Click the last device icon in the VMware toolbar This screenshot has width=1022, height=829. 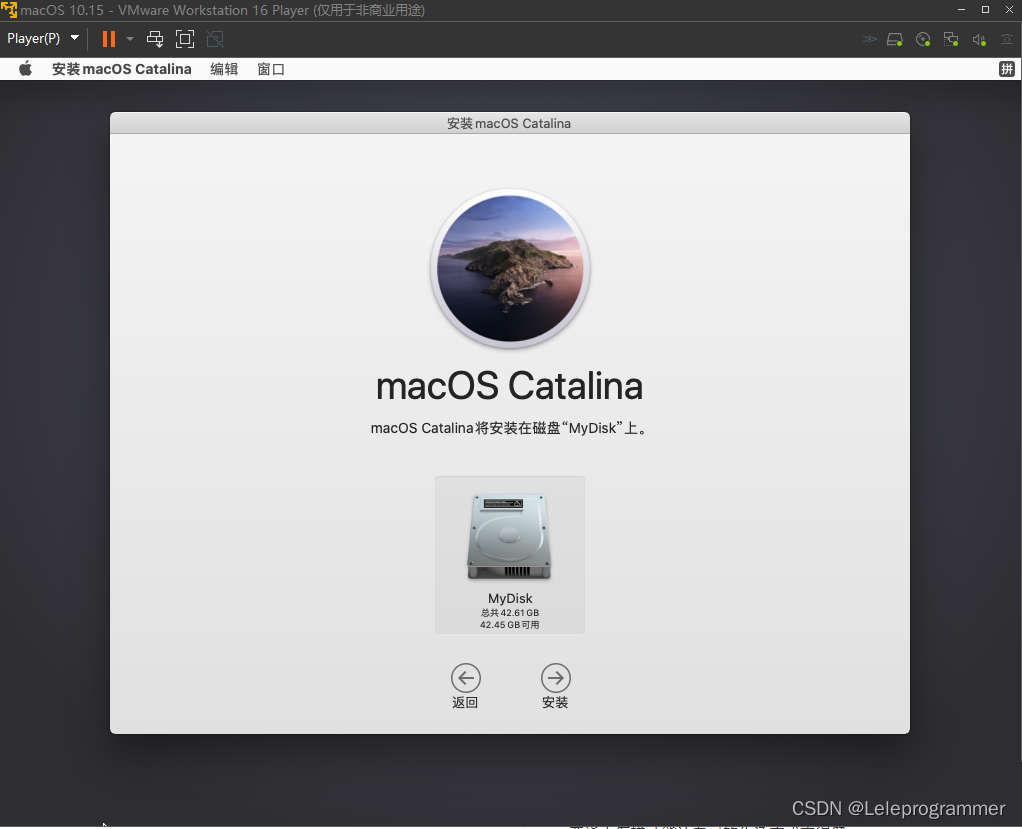coord(1007,39)
